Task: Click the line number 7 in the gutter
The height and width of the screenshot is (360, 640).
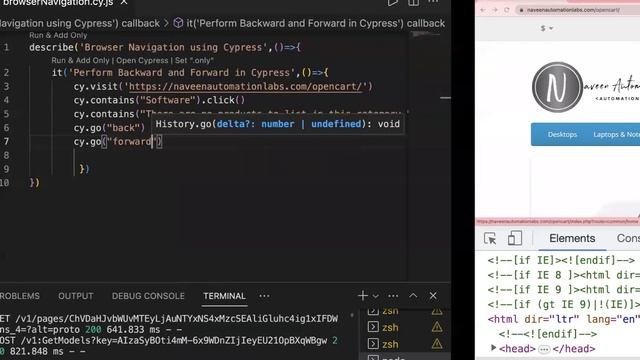Action: pyautogui.click(x=6, y=142)
